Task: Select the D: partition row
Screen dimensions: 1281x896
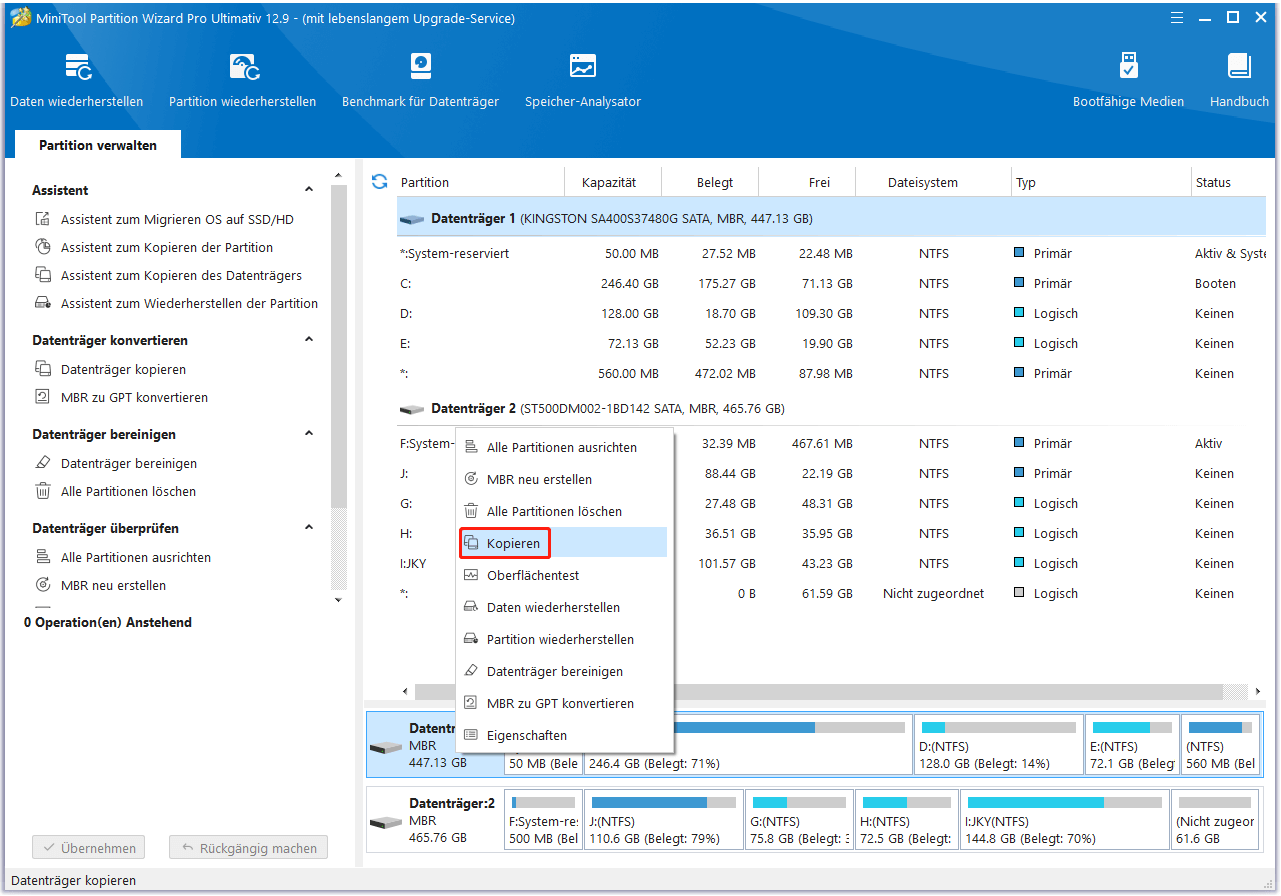Action: 832,313
